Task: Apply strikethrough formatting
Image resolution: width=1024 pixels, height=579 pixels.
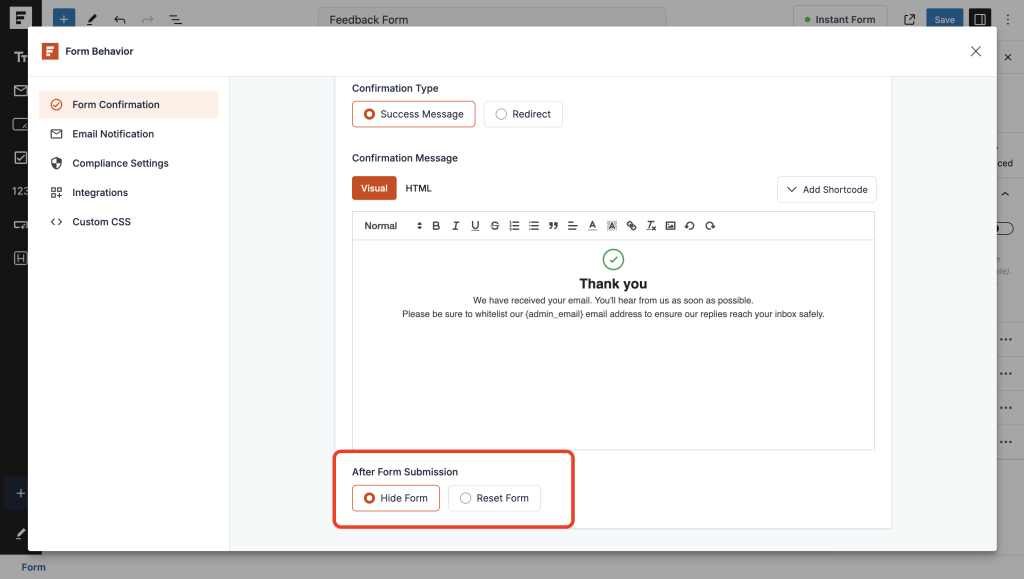Action: click(494, 225)
